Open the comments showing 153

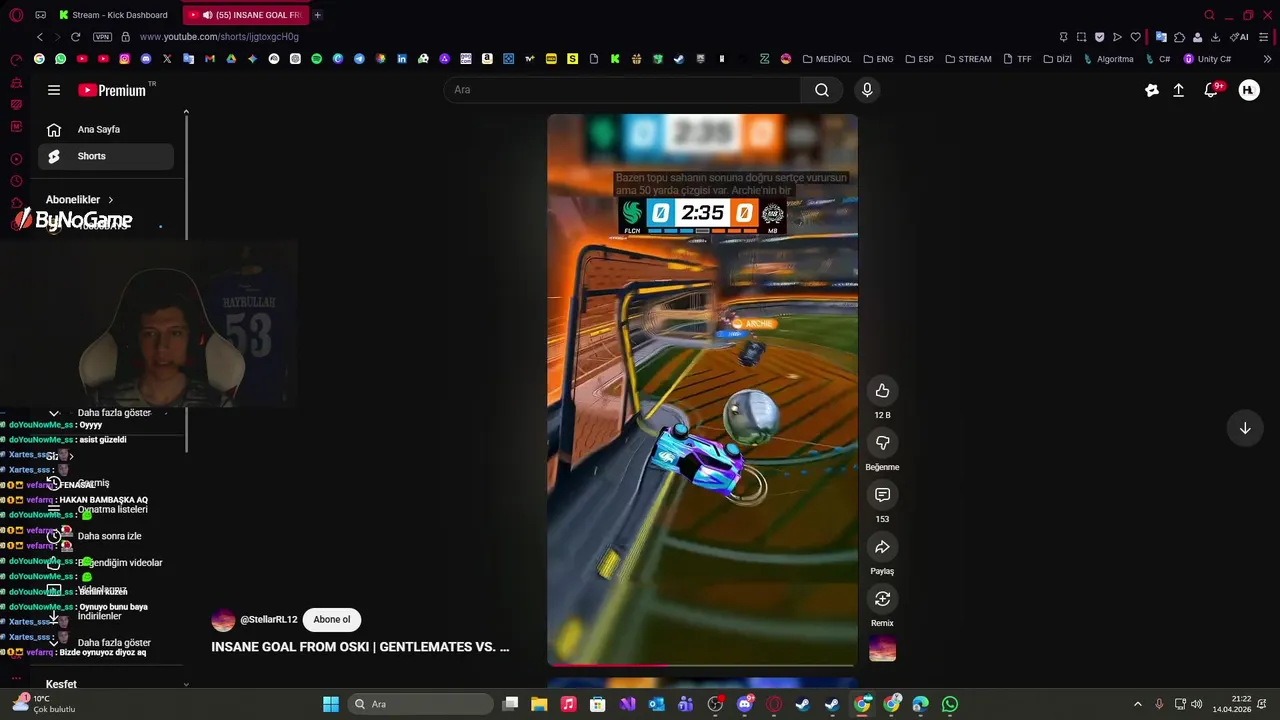pos(882,495)
